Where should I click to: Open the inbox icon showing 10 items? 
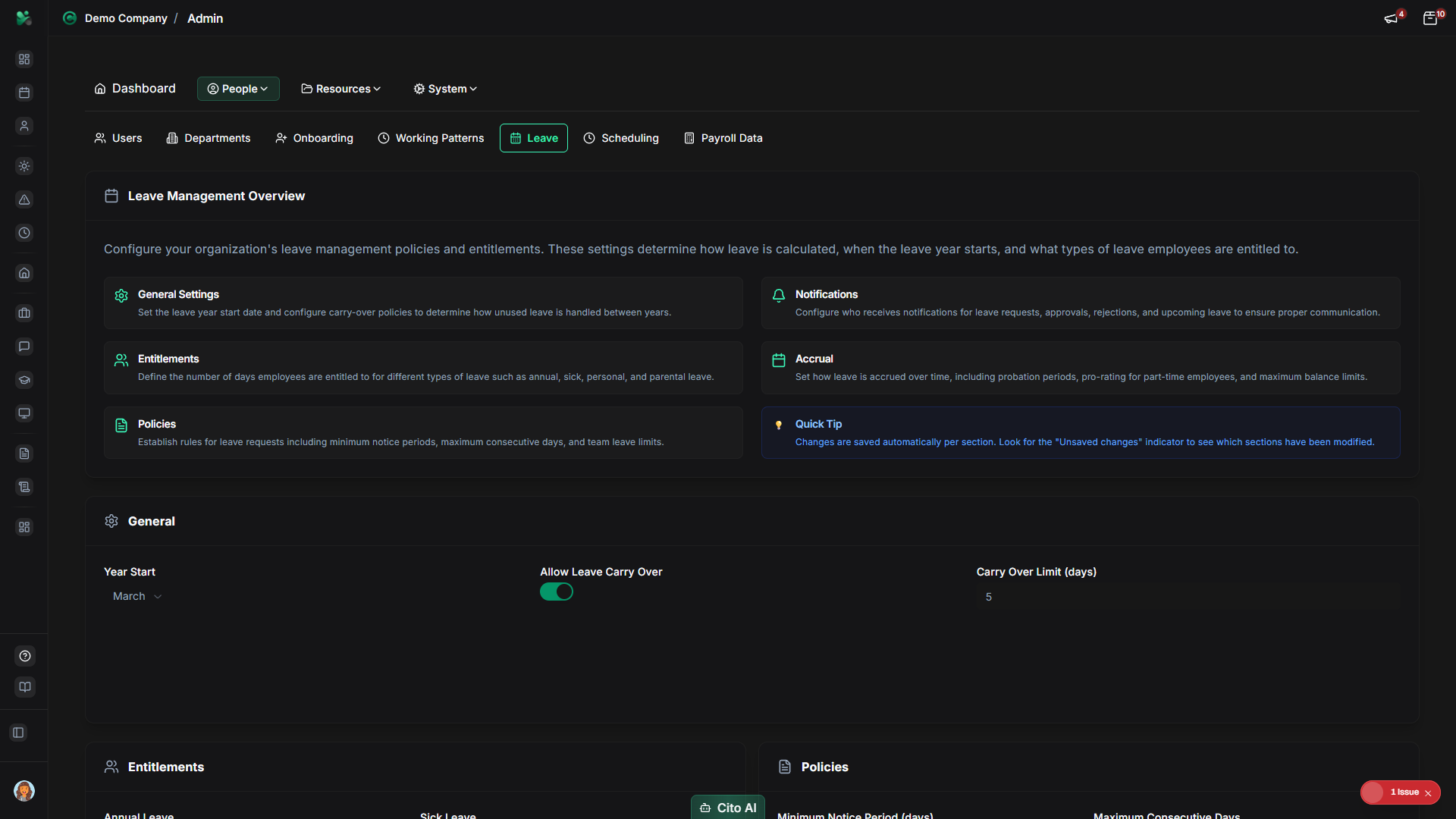(x=1432, y=17)
